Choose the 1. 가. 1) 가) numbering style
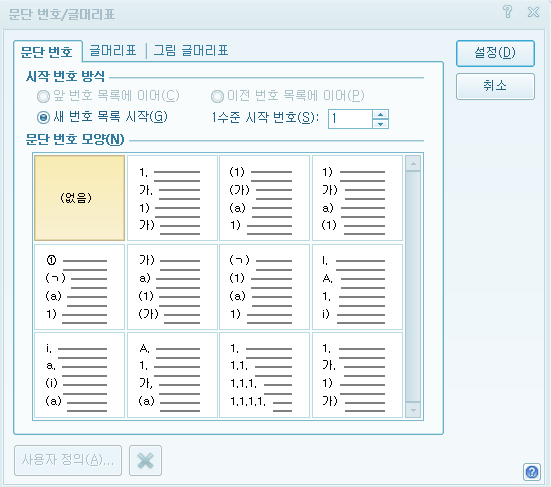The width and height of the screenshot is (551, 487). [172, 198]
